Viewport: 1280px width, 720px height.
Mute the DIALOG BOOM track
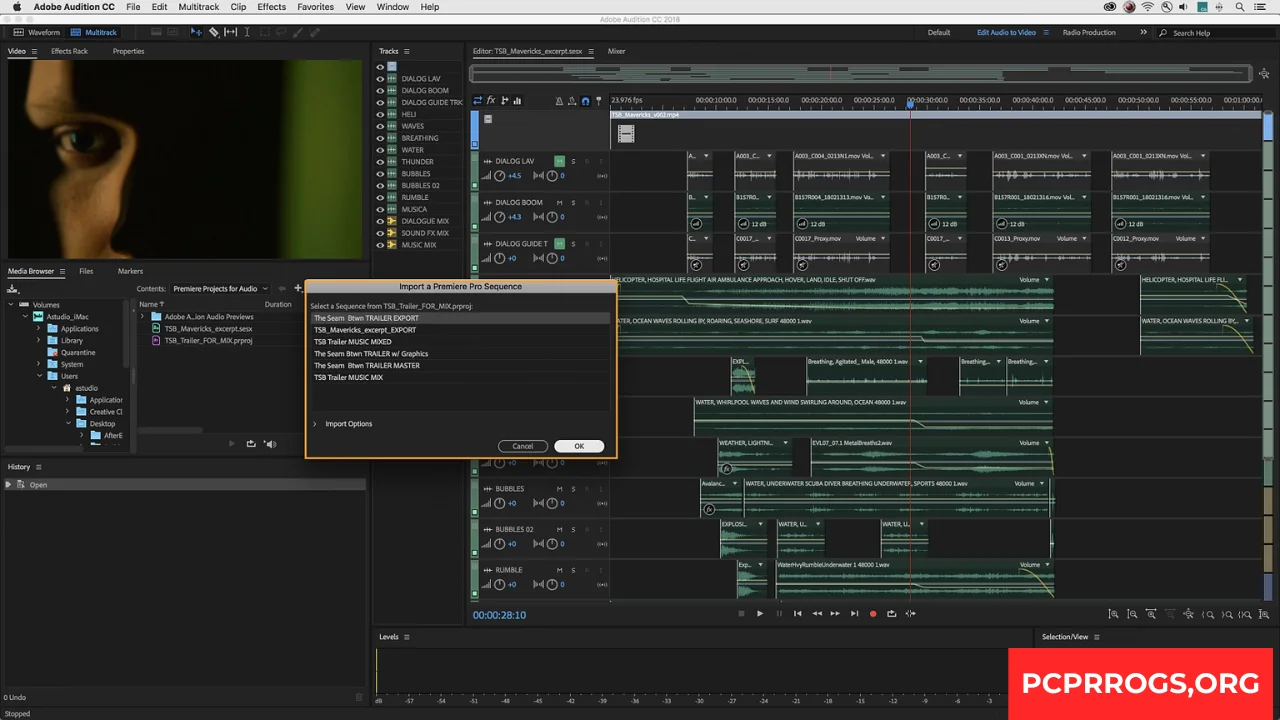[559, 202]
